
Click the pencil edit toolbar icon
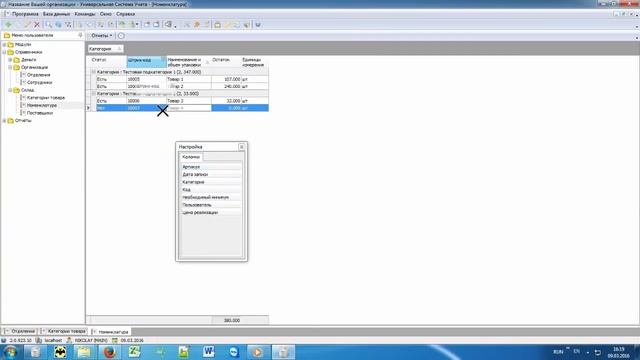27,24
